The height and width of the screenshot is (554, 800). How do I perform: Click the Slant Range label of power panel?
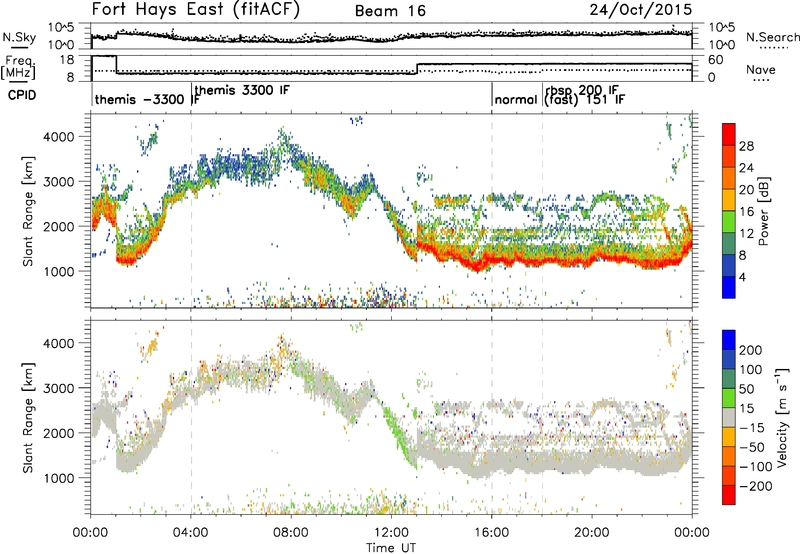[28, 211]
